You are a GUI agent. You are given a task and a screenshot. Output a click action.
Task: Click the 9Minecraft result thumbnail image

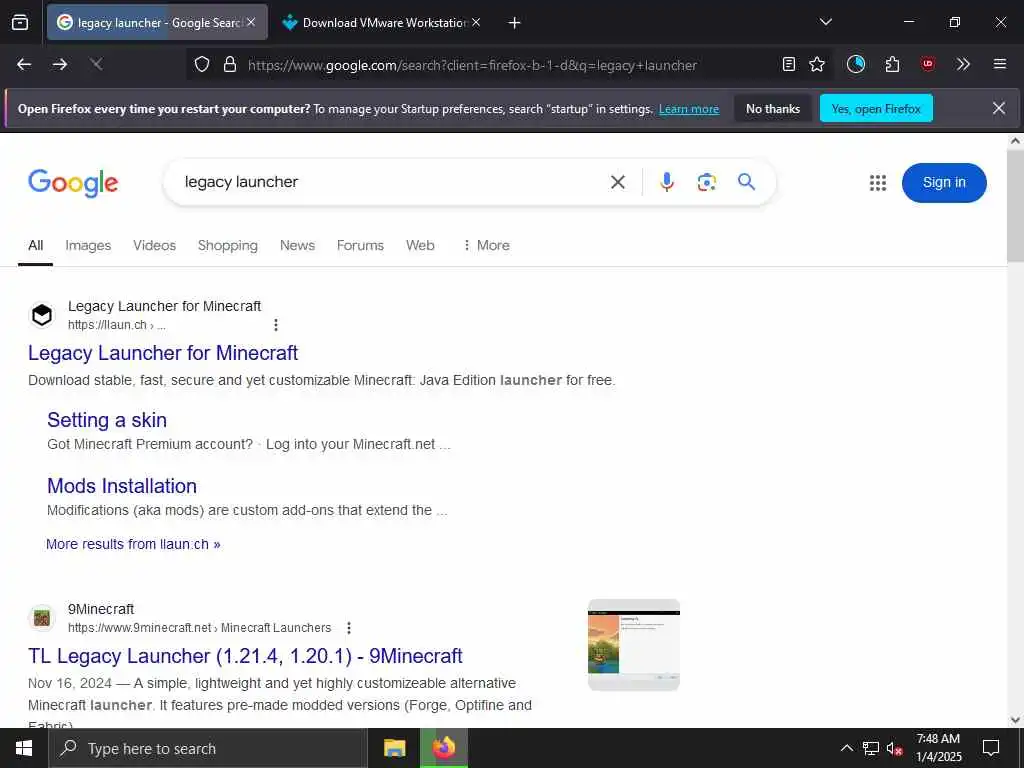click(633, 645)
